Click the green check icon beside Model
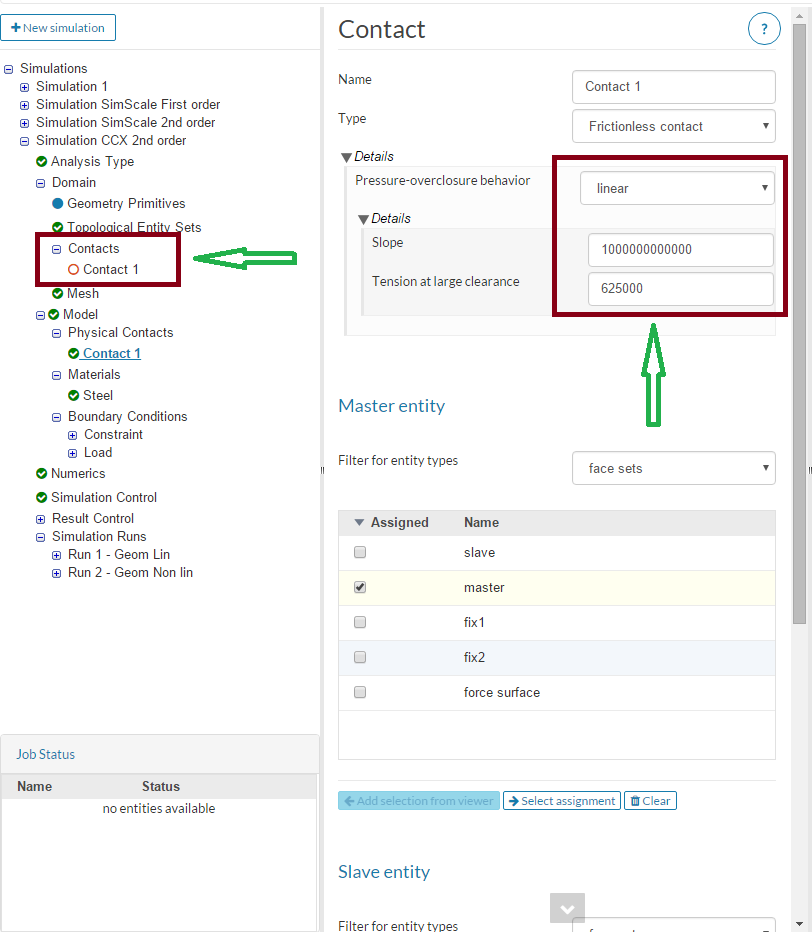The height and width of the screenshot is (932, 812). 53,314
